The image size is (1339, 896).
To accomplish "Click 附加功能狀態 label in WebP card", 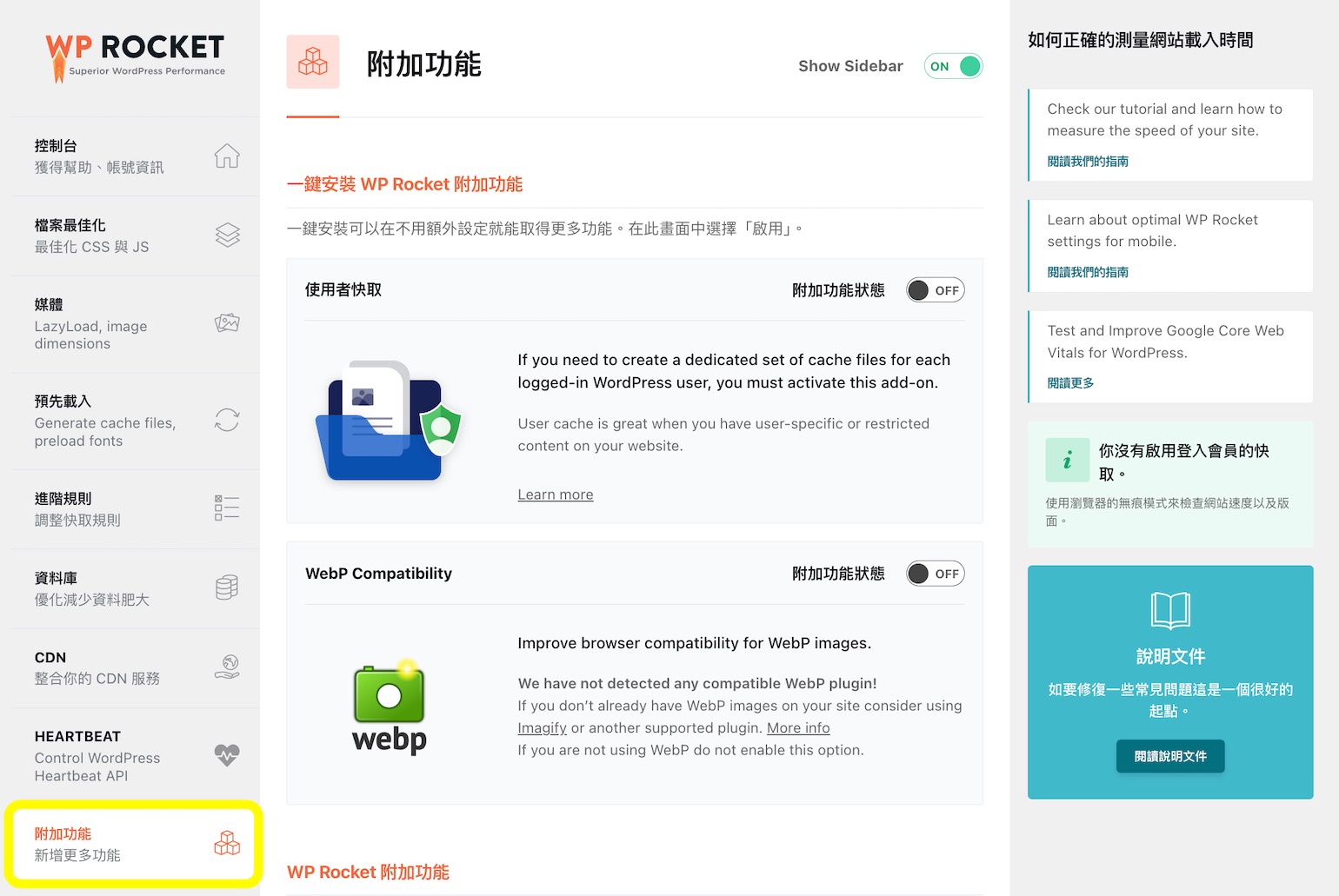I will coord(838,574).
